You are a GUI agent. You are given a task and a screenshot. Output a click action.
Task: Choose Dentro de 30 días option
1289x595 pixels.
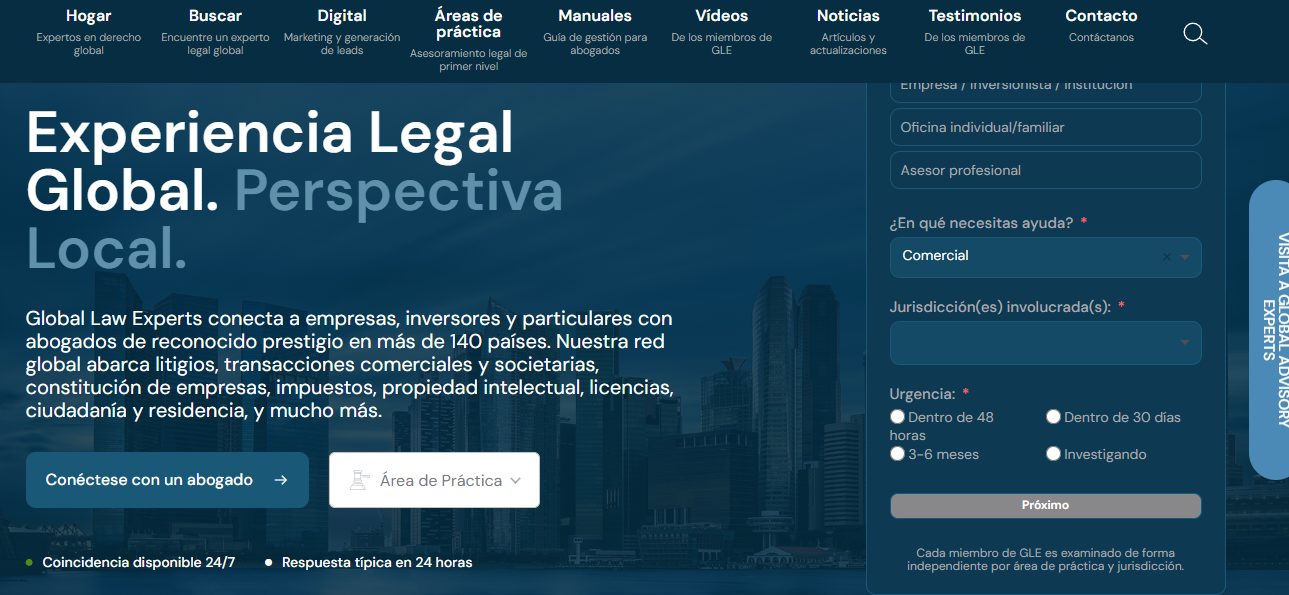coord(1053,416)
